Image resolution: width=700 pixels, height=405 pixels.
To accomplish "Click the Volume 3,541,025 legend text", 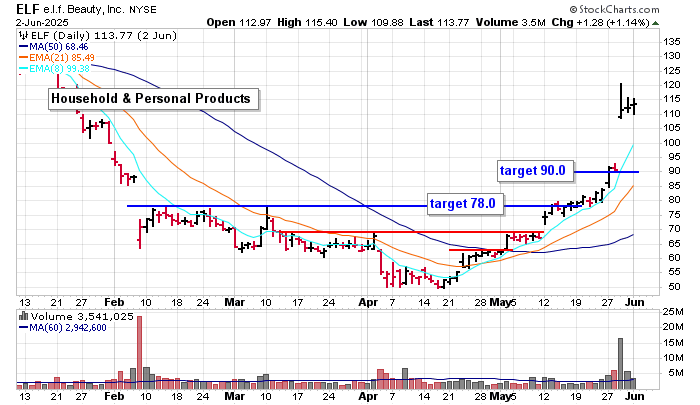I will 82,317.
